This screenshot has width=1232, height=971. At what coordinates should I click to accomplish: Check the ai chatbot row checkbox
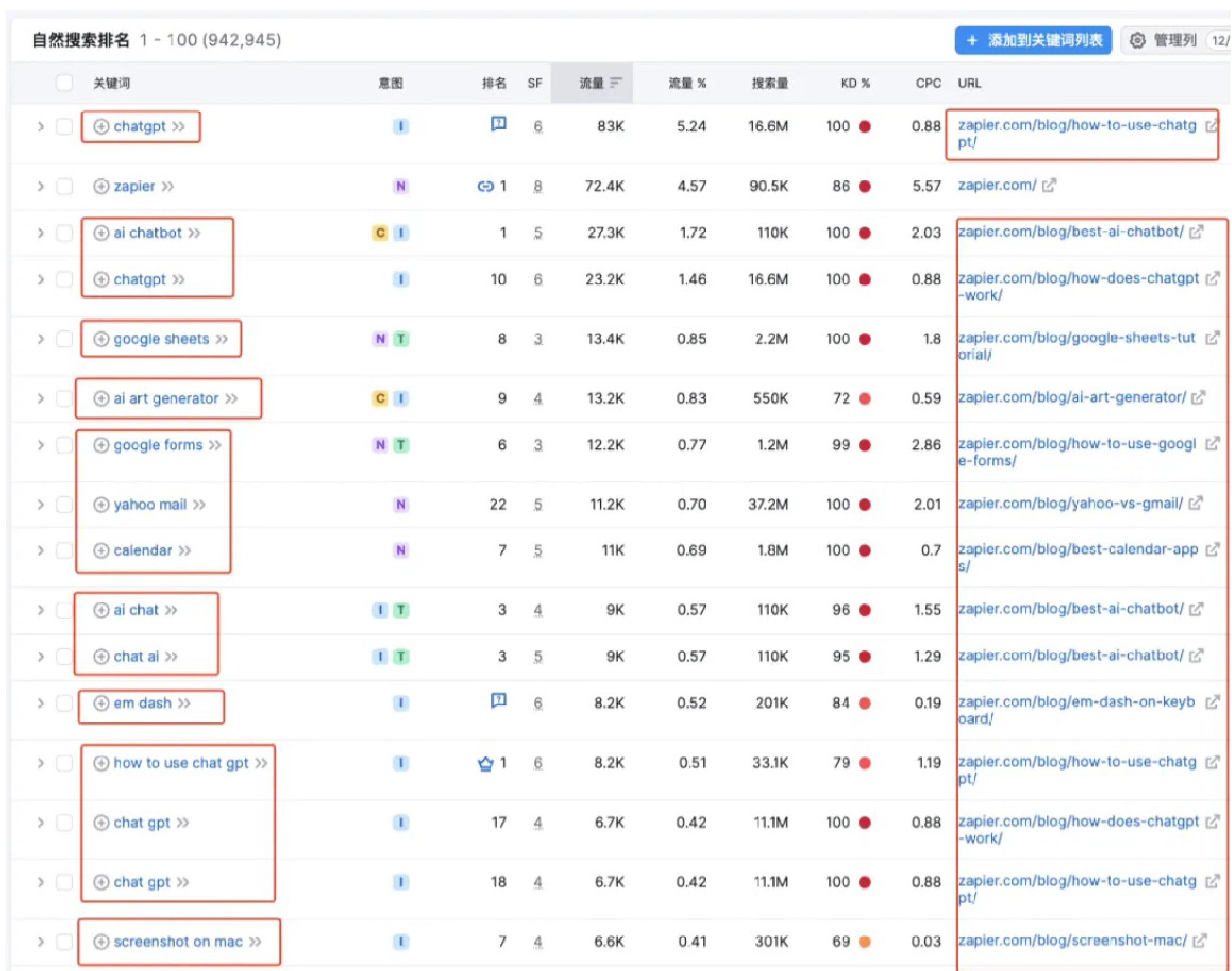pos(64,233)
